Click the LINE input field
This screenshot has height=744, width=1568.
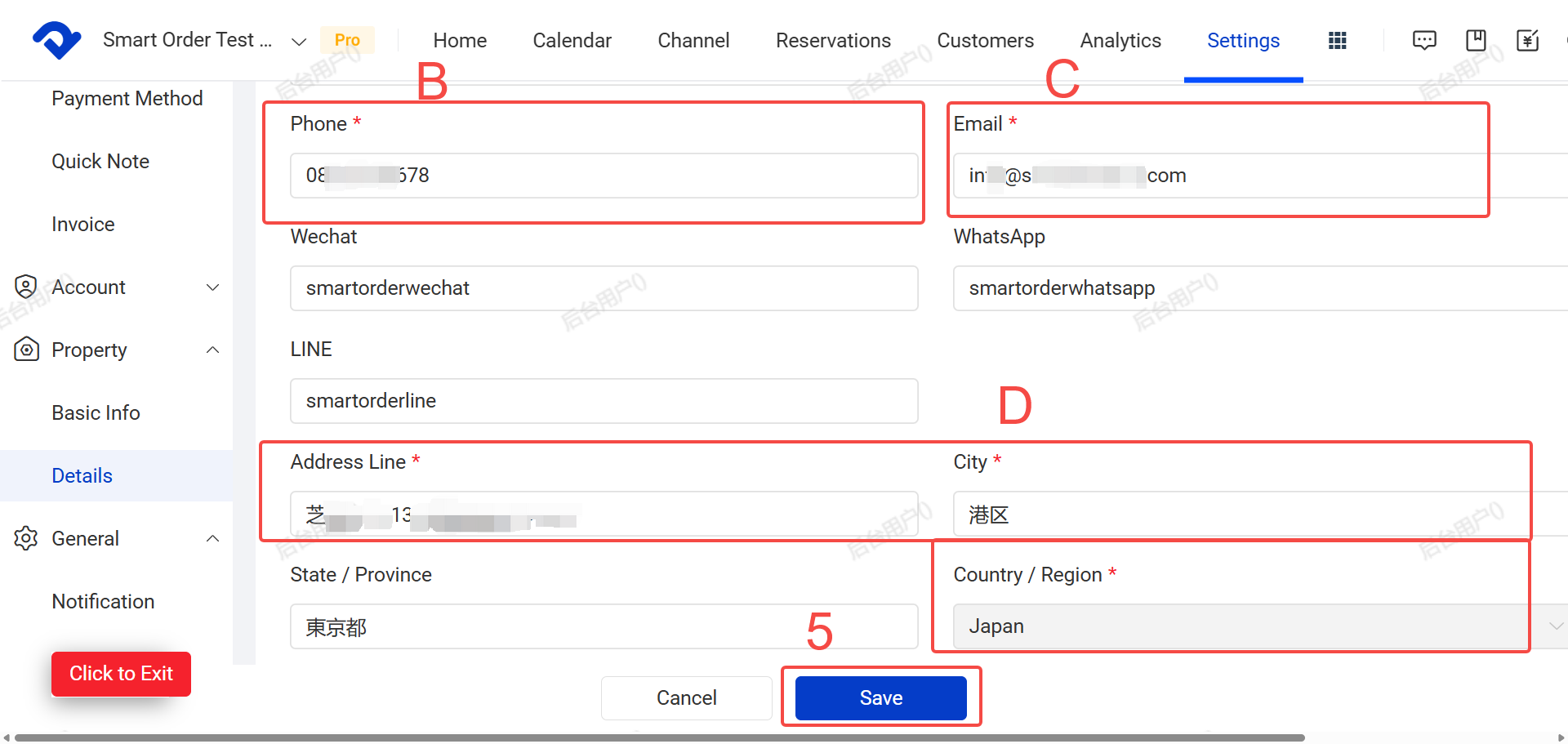pos(604,401)
